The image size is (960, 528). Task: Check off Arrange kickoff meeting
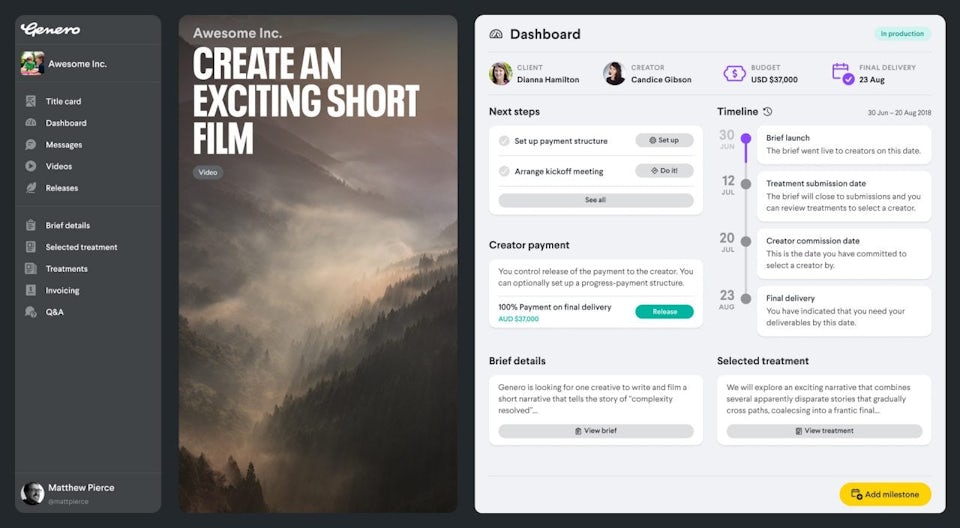point(504,172)
